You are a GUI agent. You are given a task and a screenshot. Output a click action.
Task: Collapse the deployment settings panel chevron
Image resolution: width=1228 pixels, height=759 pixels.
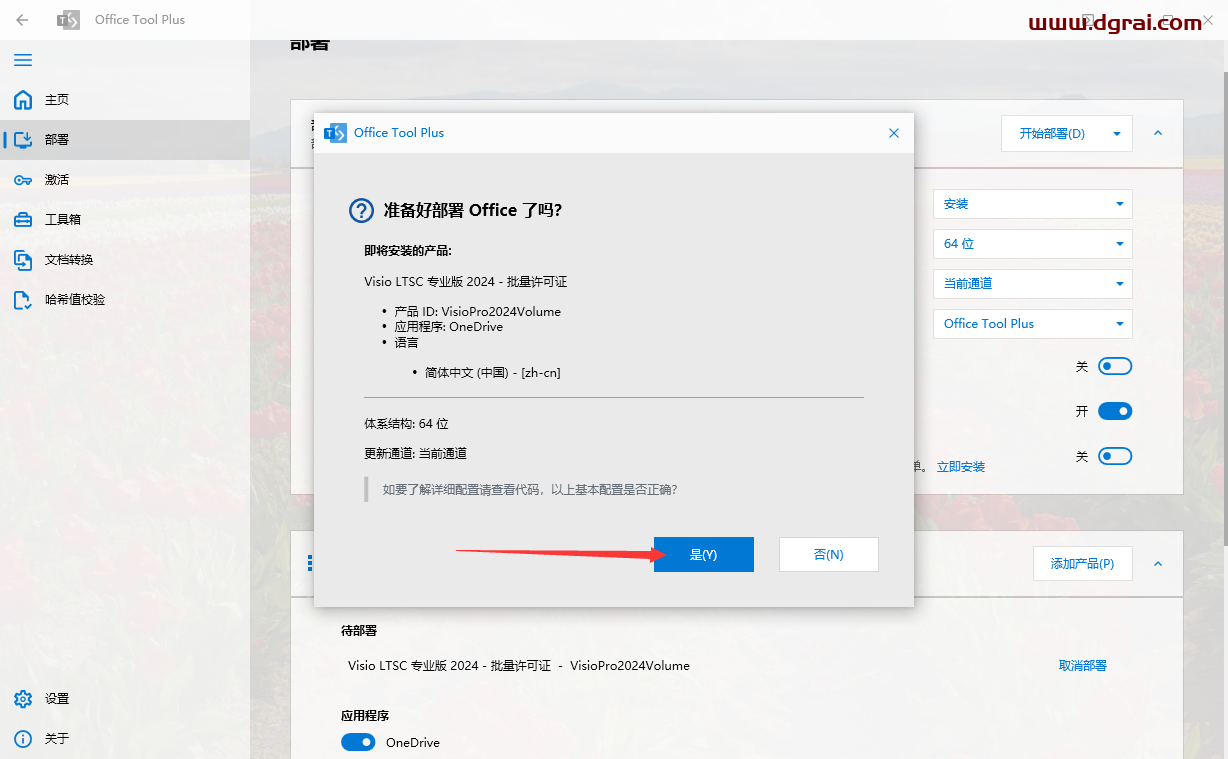(x=1158, y=133)
